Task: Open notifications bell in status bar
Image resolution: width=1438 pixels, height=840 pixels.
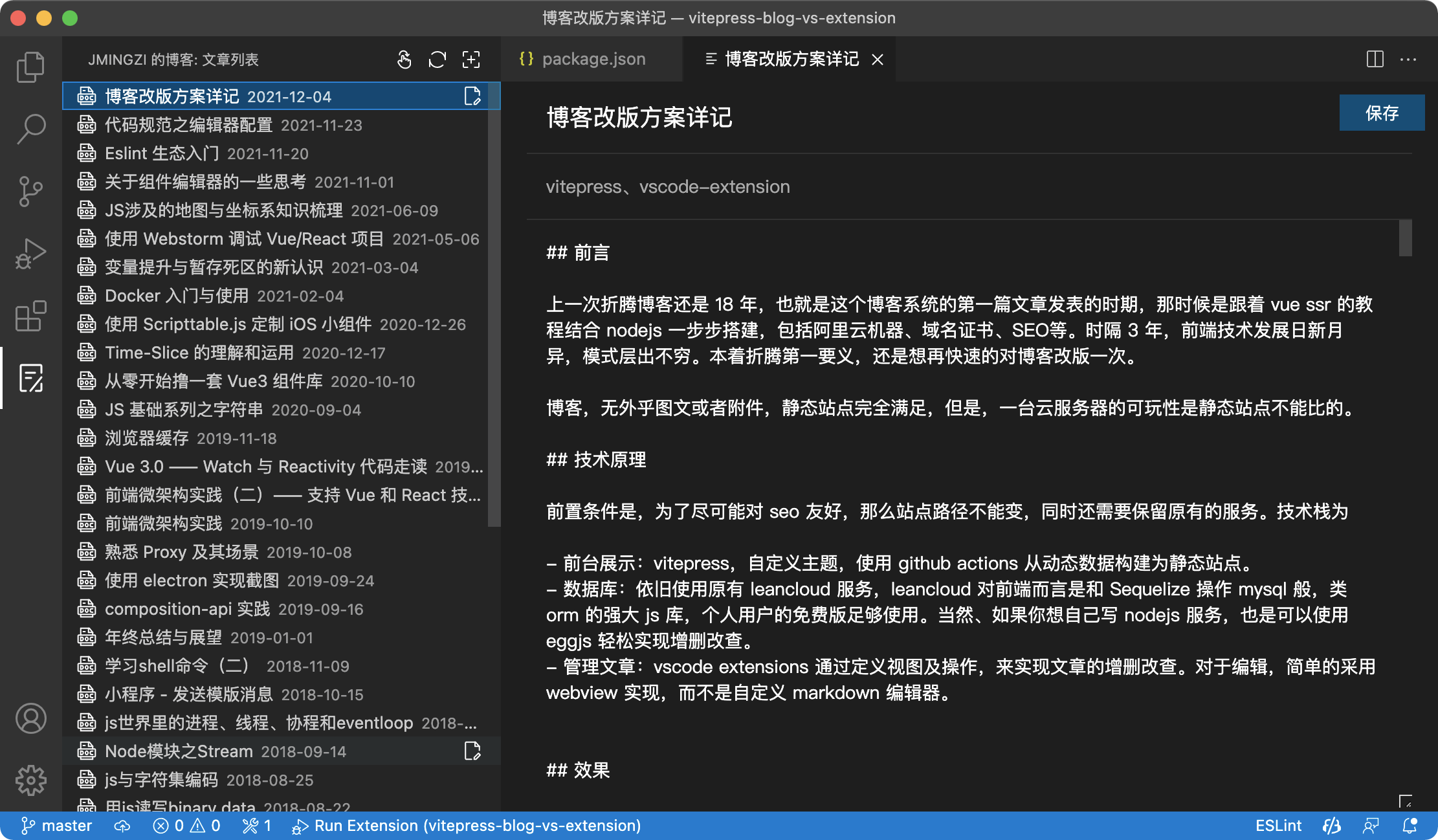Action: (x=1409, y=826)
